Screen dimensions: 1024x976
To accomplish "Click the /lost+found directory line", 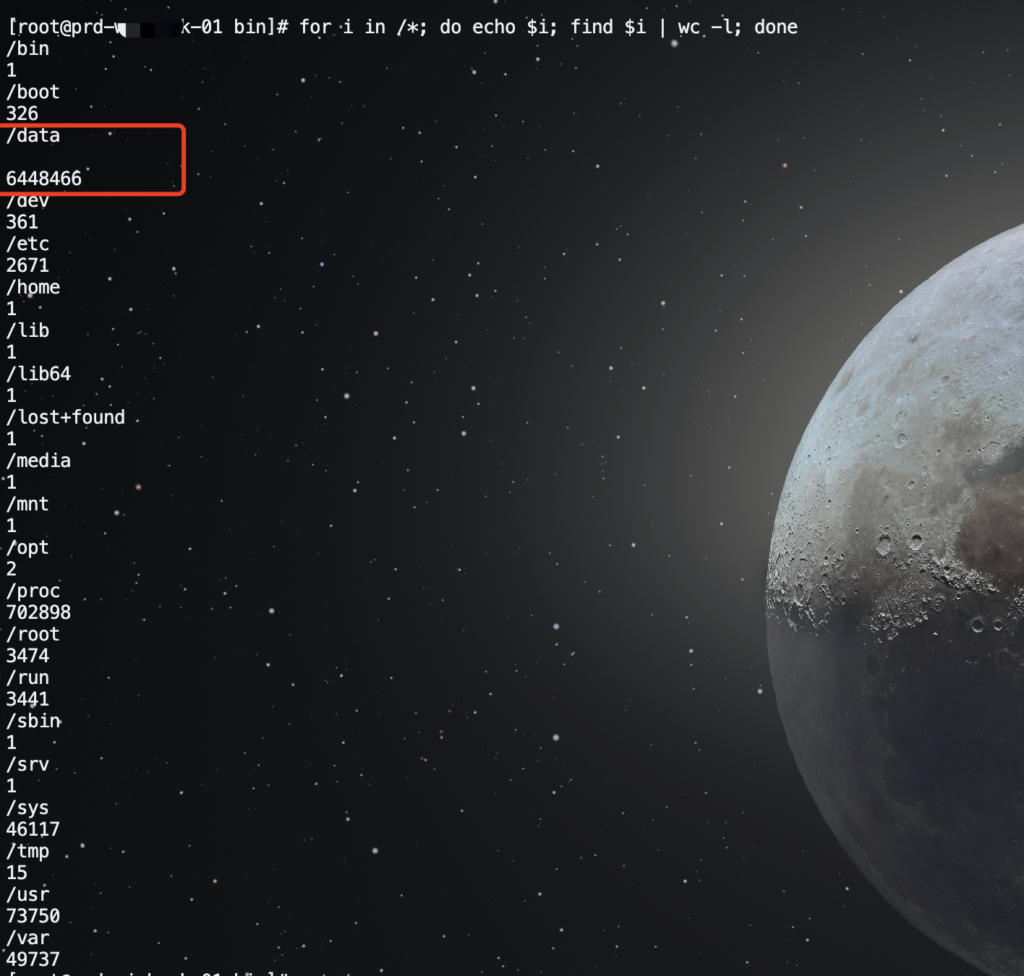I will tap(66, 417).
